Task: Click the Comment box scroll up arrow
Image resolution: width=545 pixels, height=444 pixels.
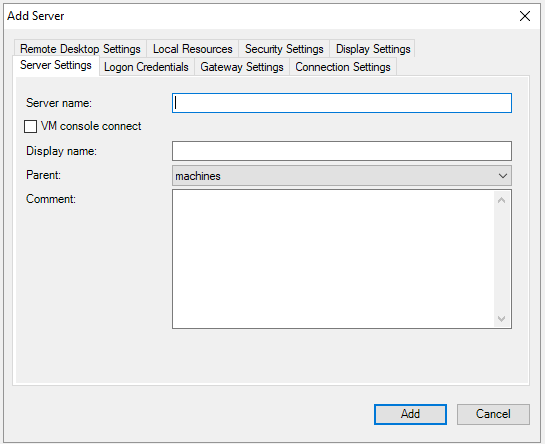Action: point(501,200)
